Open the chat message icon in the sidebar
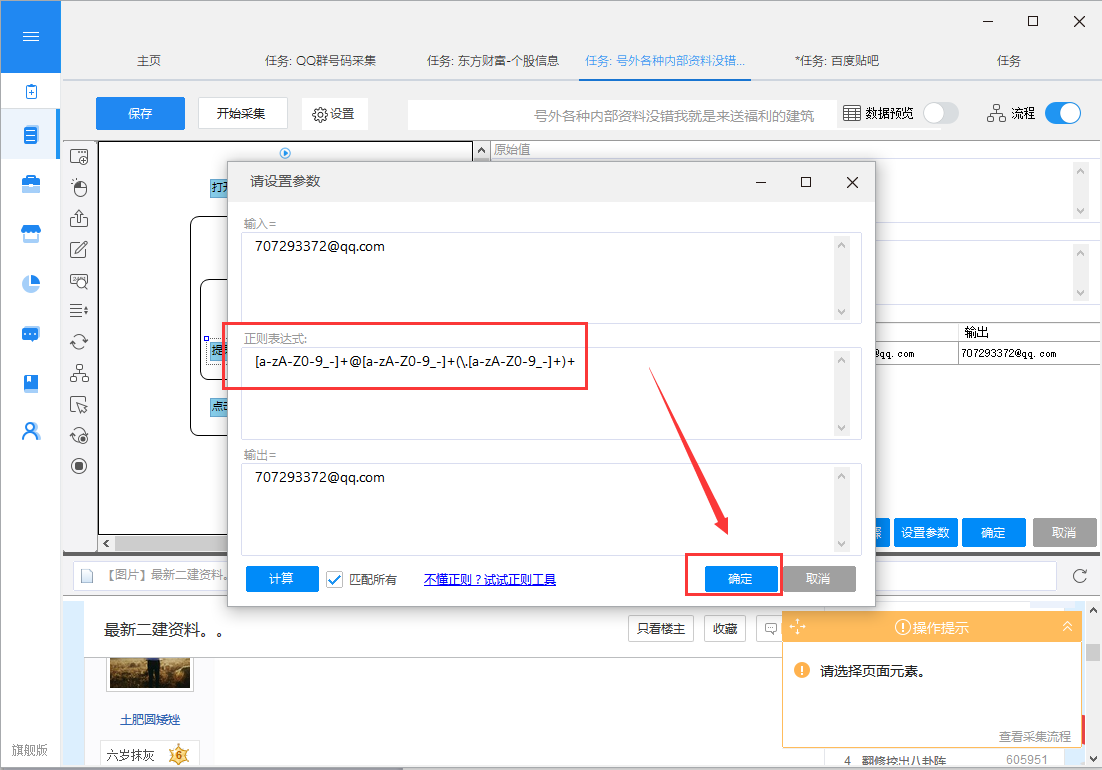This screenshot has height=770, width=1102. click(30, 334)
